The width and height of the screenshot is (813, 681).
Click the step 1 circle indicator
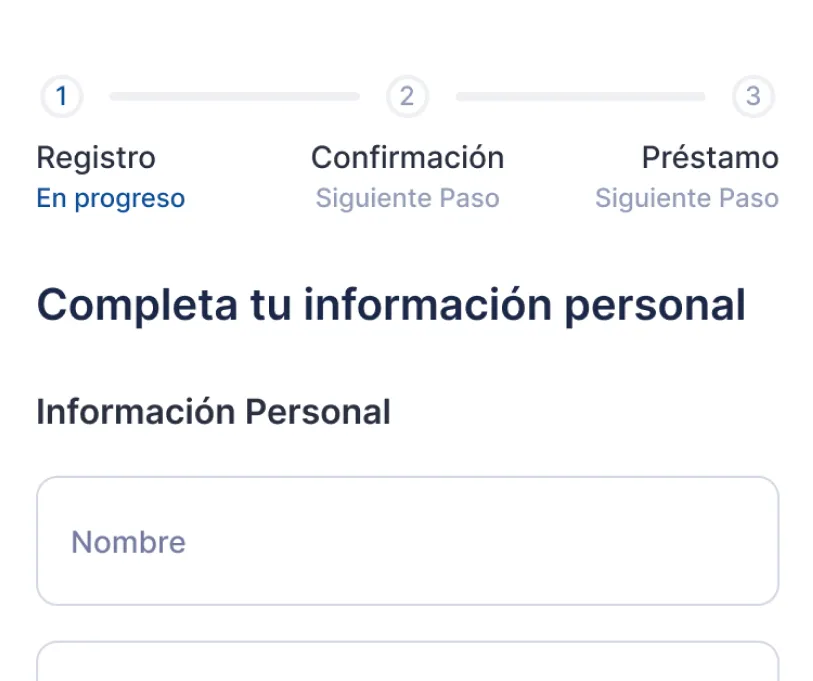pos(61,97)
